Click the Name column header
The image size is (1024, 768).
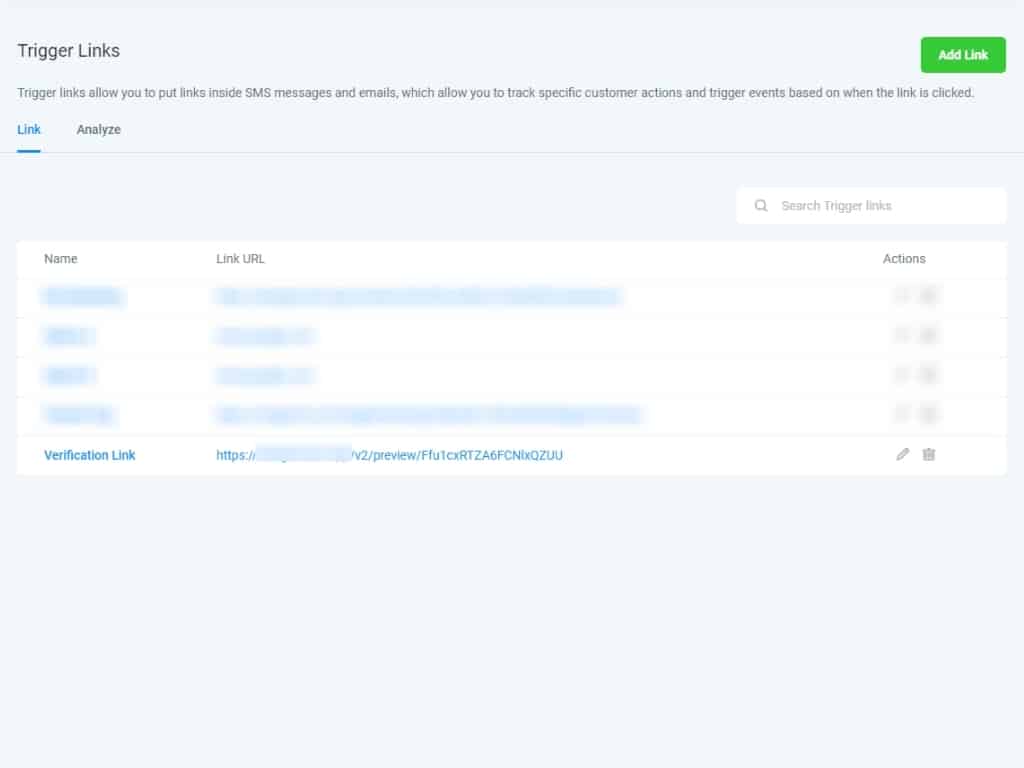pyautogui.click(x=61, y=259)
